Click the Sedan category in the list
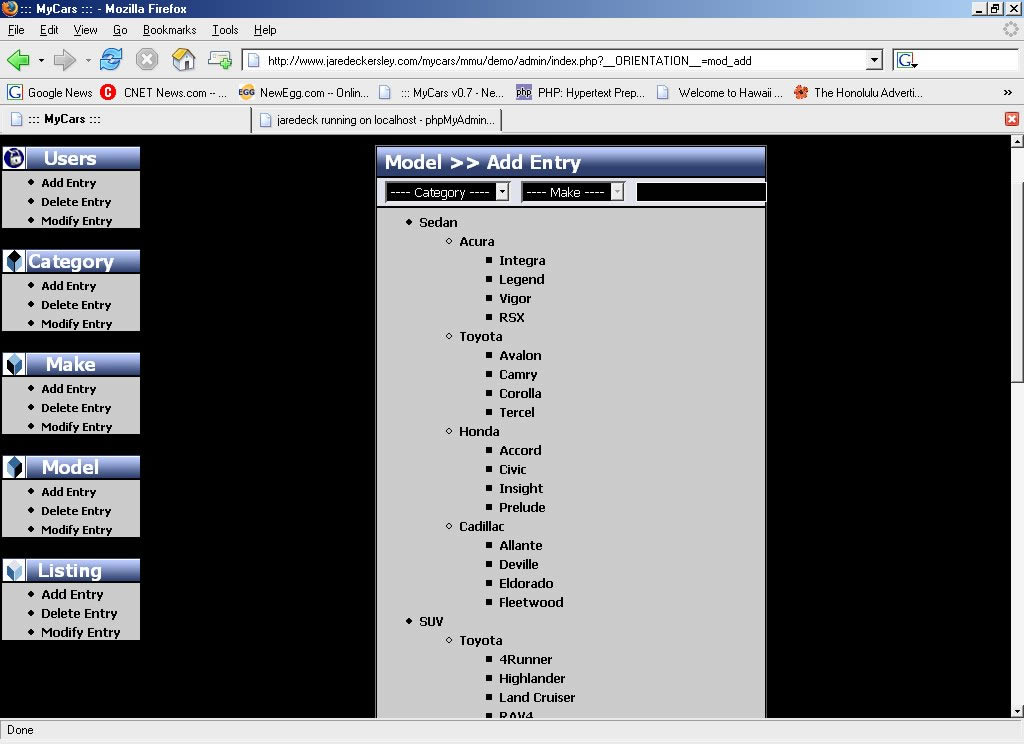Viewport: 1024px width, 744px height. tap(438, 222)
